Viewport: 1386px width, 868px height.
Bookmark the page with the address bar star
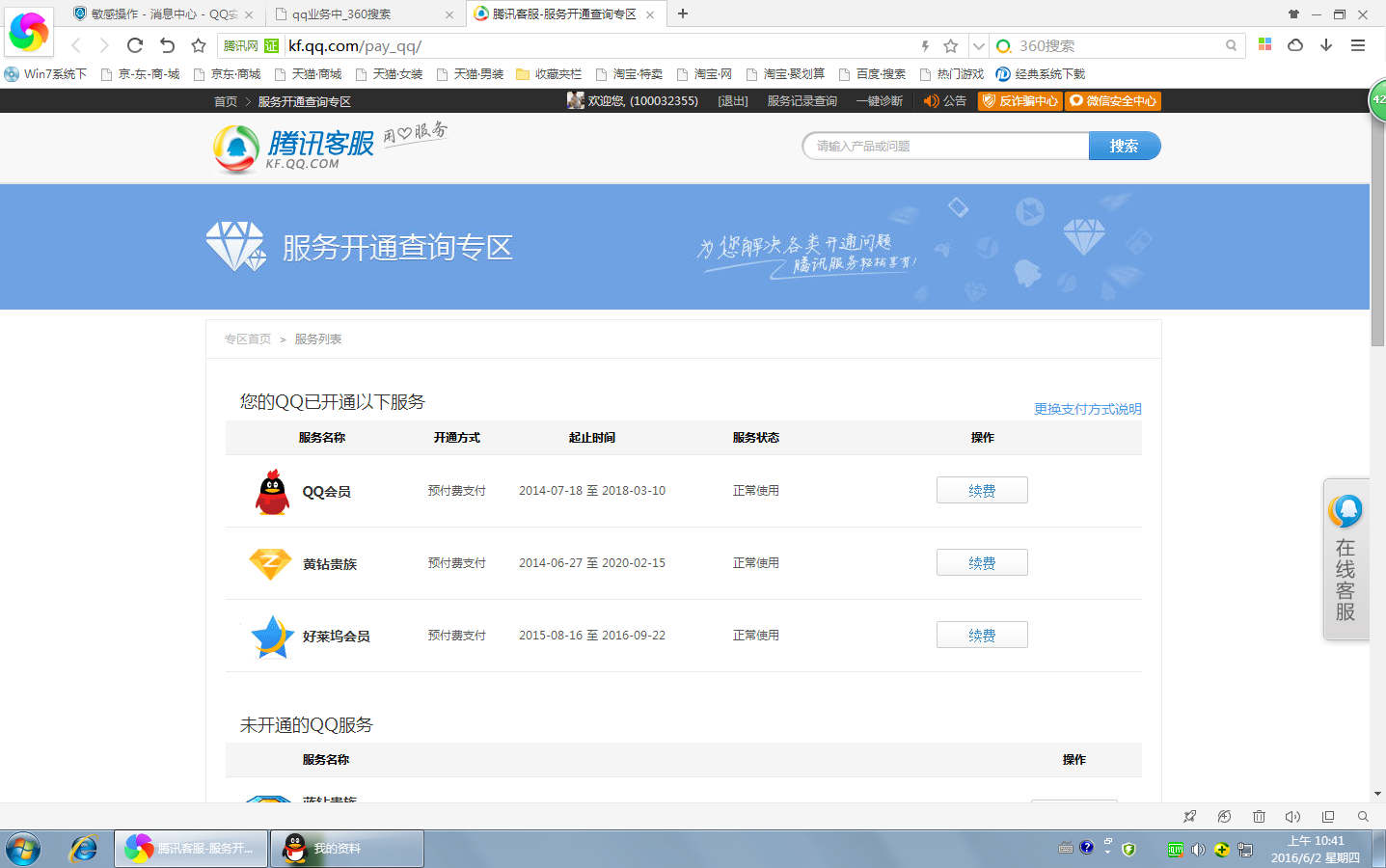coord(951,45)
